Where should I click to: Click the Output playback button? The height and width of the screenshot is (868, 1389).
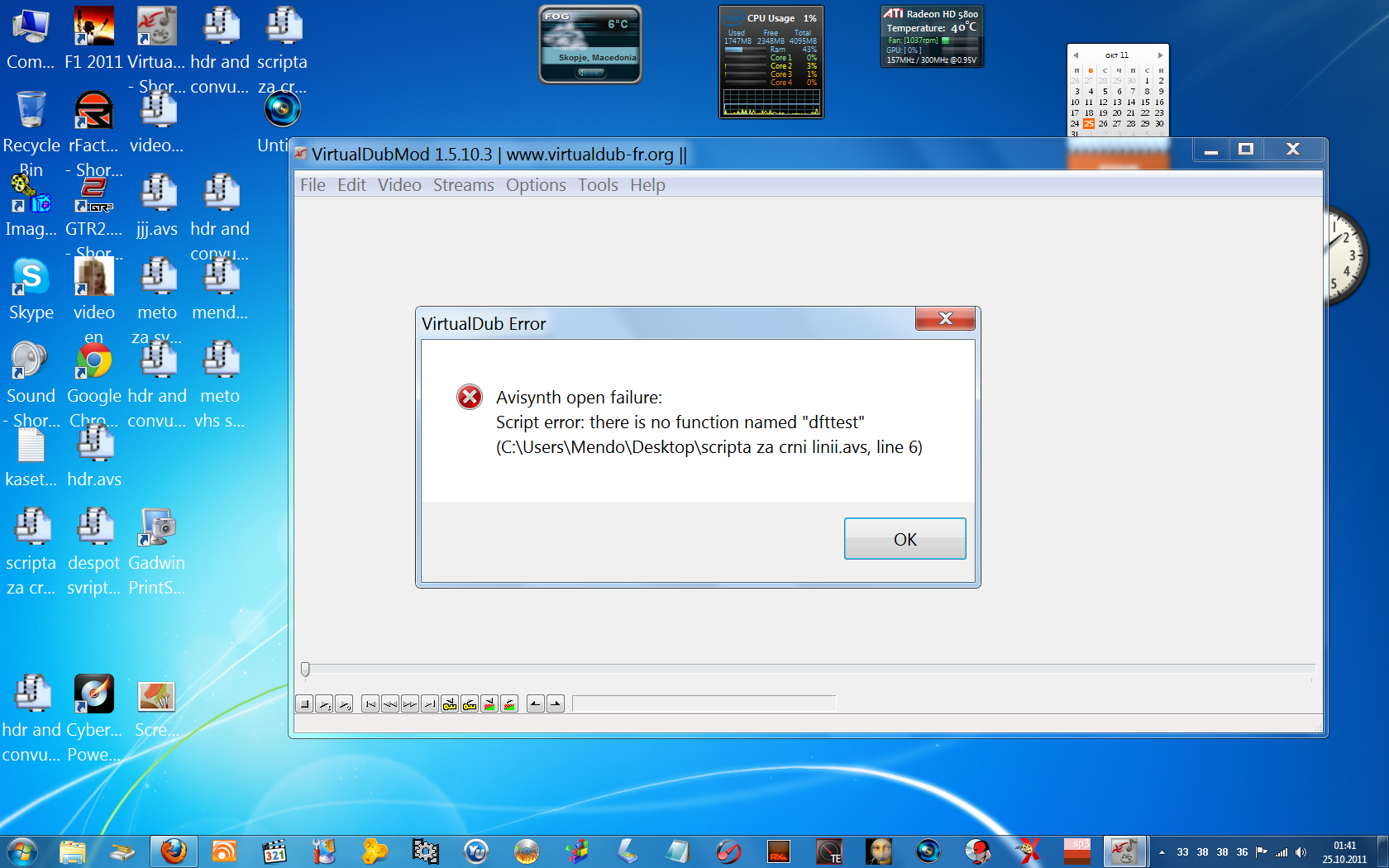[345, 704]
